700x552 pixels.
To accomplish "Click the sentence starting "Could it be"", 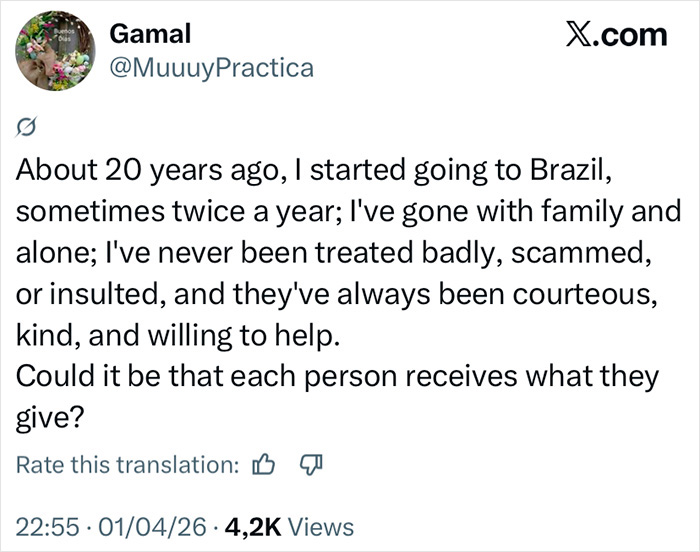I will pos(338,377).
